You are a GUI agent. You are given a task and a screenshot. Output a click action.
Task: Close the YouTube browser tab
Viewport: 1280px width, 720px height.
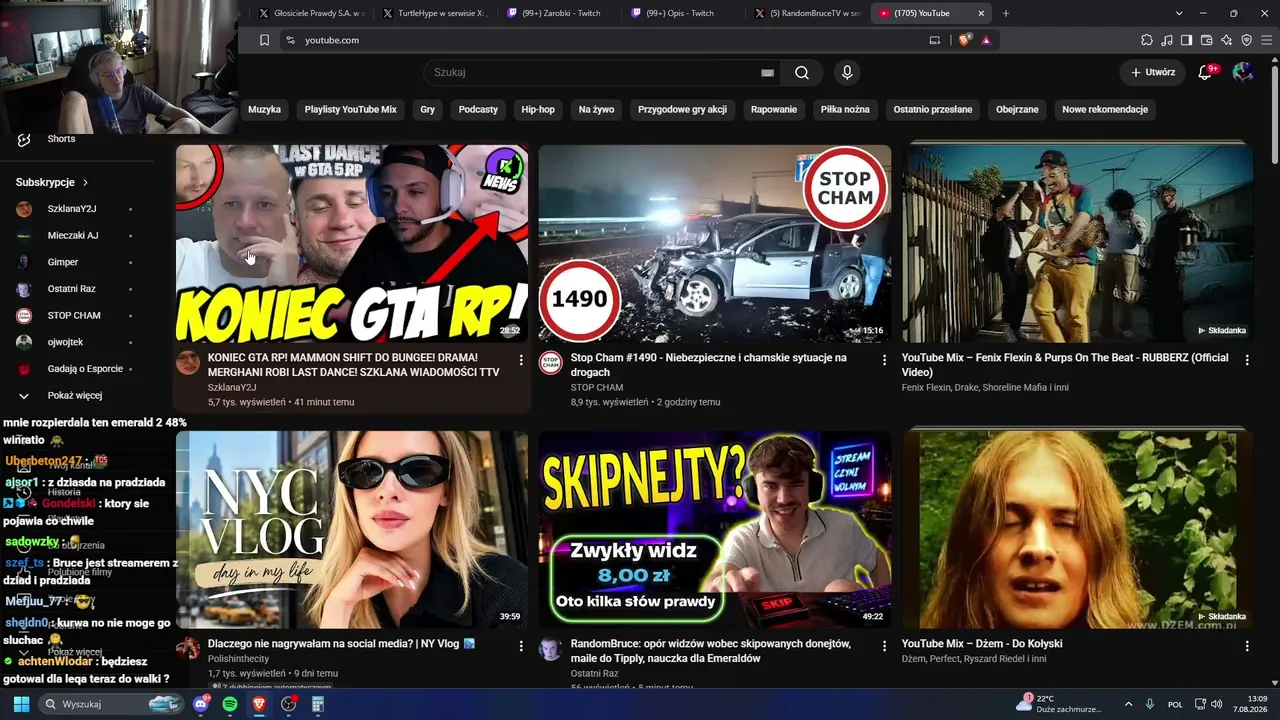[981, 13]
